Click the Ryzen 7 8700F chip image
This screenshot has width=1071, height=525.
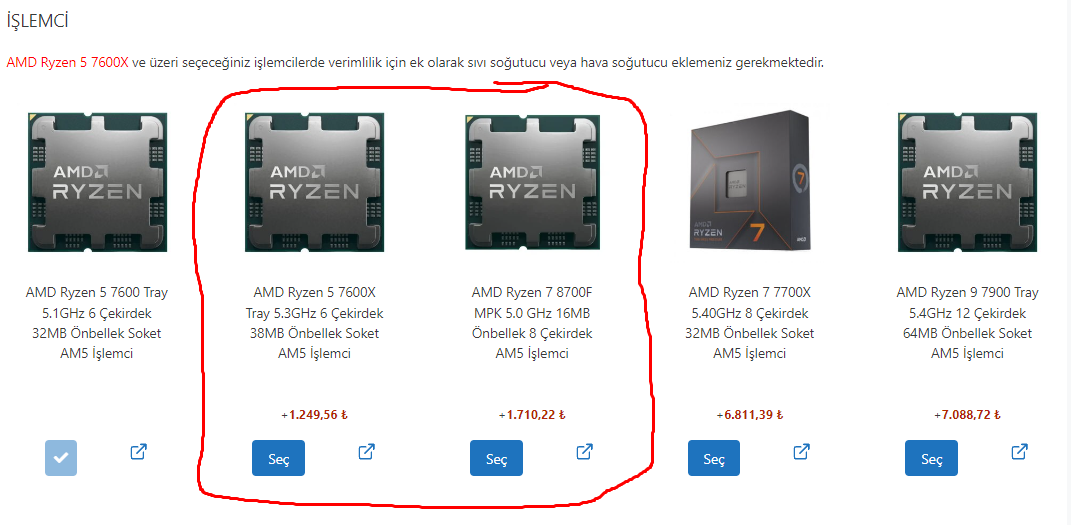[x=533, y=183]
